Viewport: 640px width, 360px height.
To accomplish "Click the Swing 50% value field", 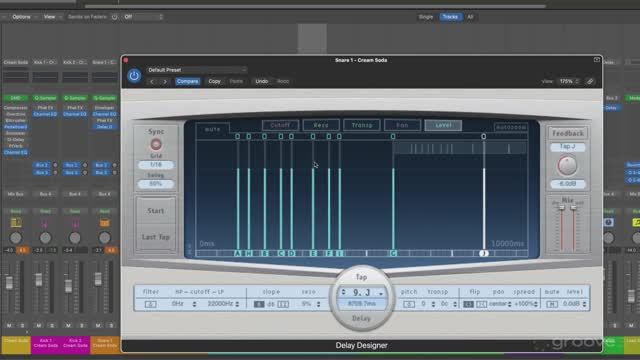I will 156,184.
